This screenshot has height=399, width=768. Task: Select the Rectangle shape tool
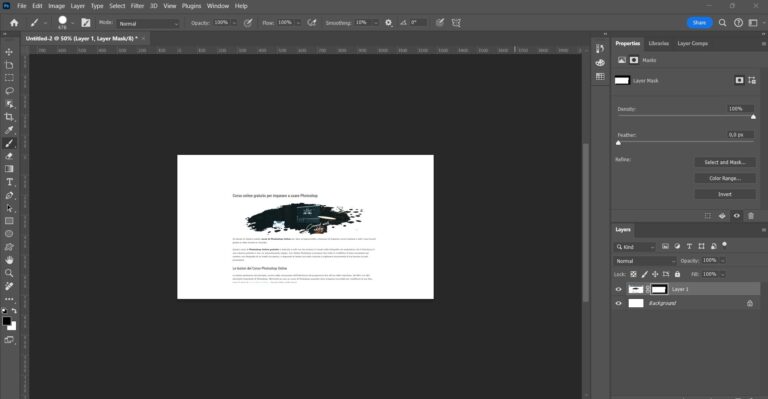click(x=9, y=221)
